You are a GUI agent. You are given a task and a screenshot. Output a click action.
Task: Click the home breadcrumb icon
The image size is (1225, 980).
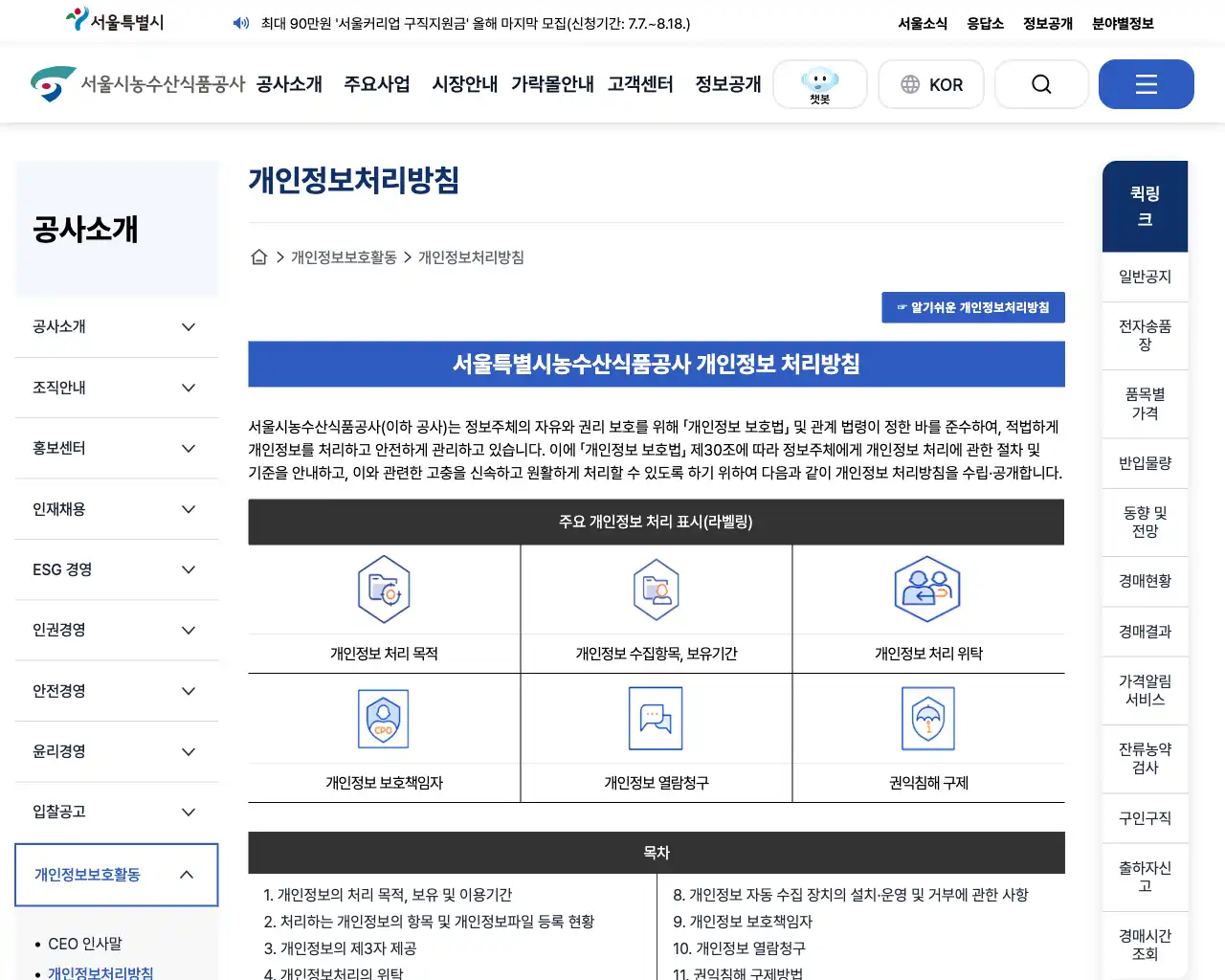tap(258, 257)
